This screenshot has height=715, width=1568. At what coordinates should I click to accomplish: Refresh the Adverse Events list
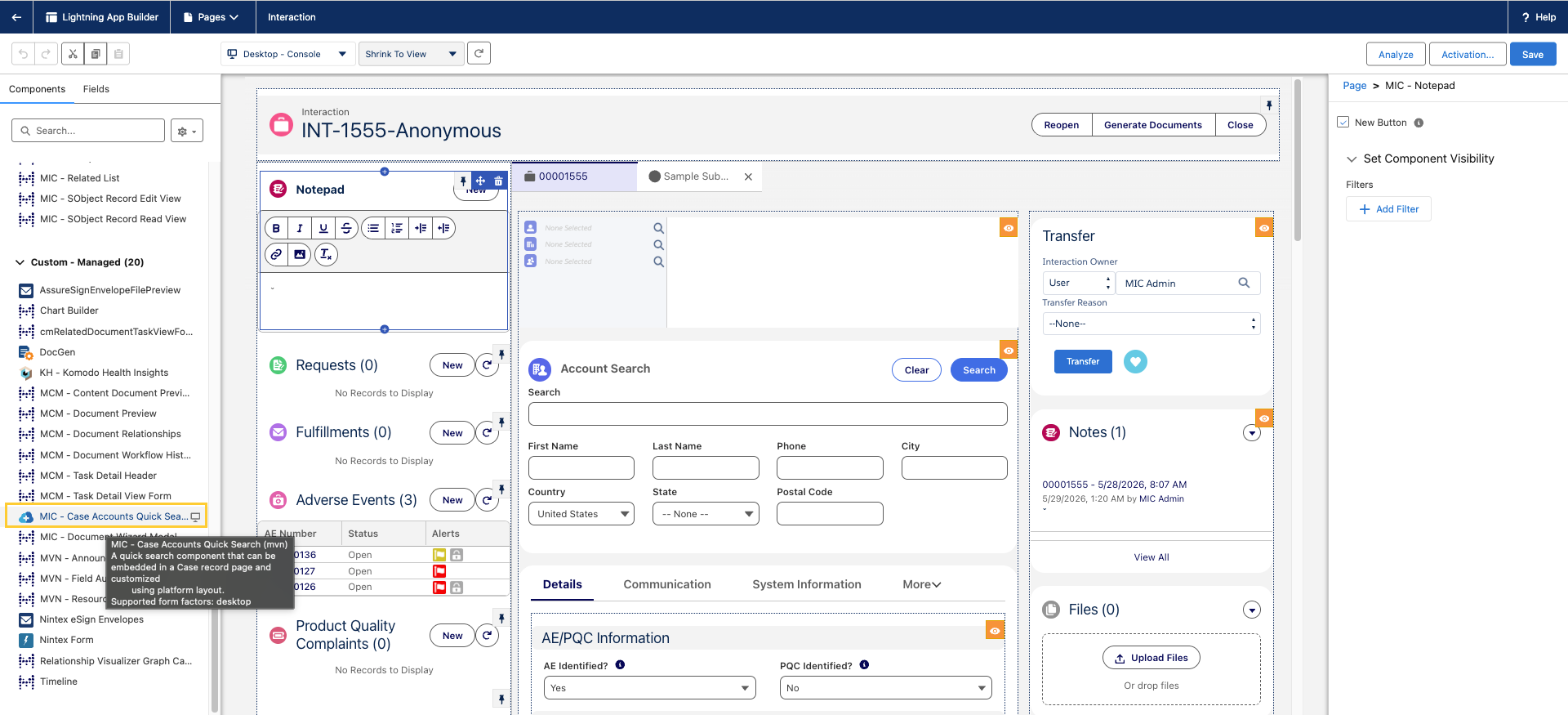(488, 500)
